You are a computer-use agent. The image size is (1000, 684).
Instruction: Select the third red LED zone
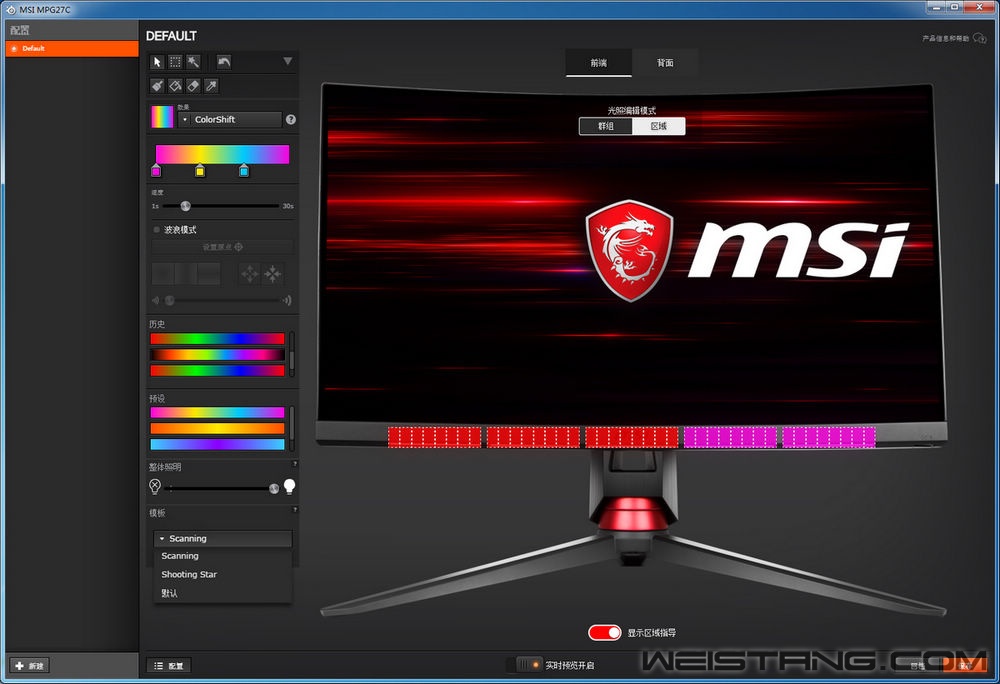pyautogui.click(x=632, y=437)
